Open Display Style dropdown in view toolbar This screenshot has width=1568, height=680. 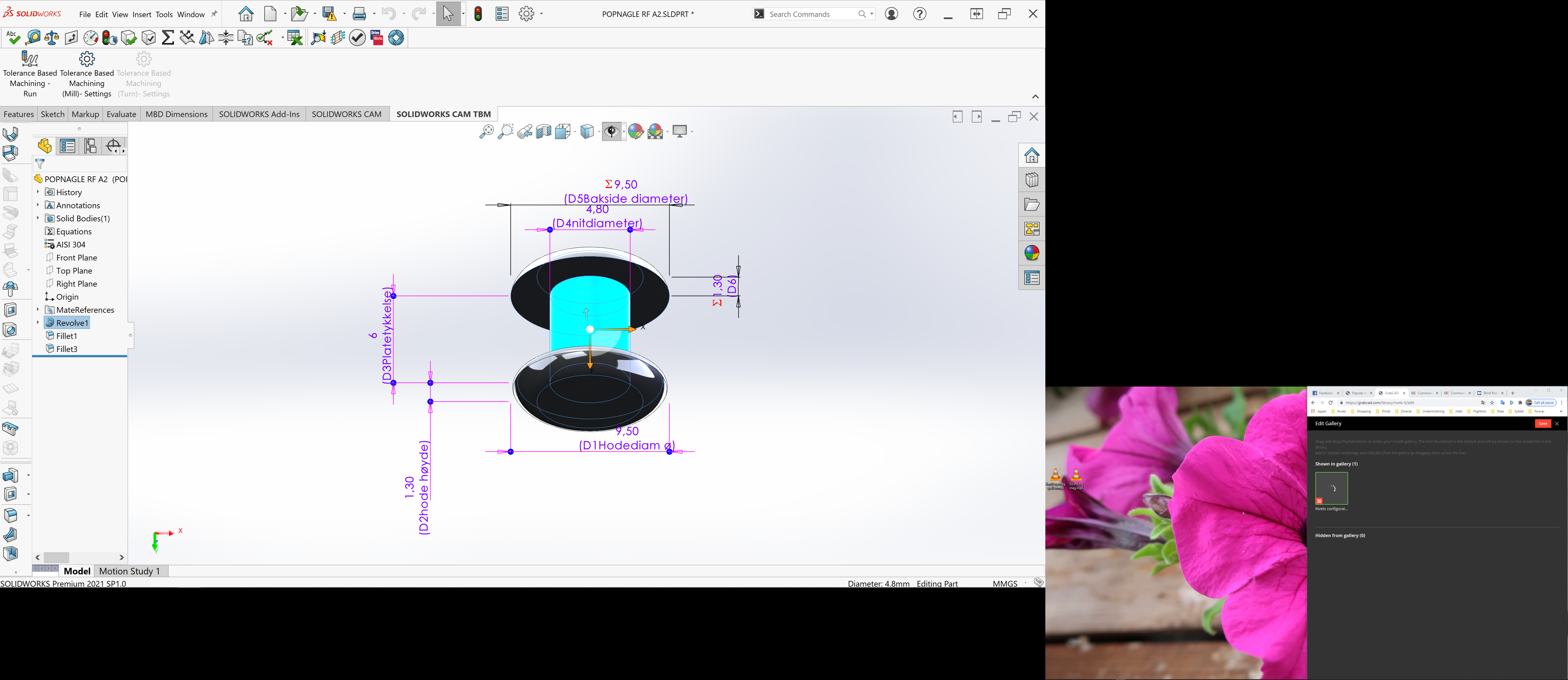[x=599, y=131]
